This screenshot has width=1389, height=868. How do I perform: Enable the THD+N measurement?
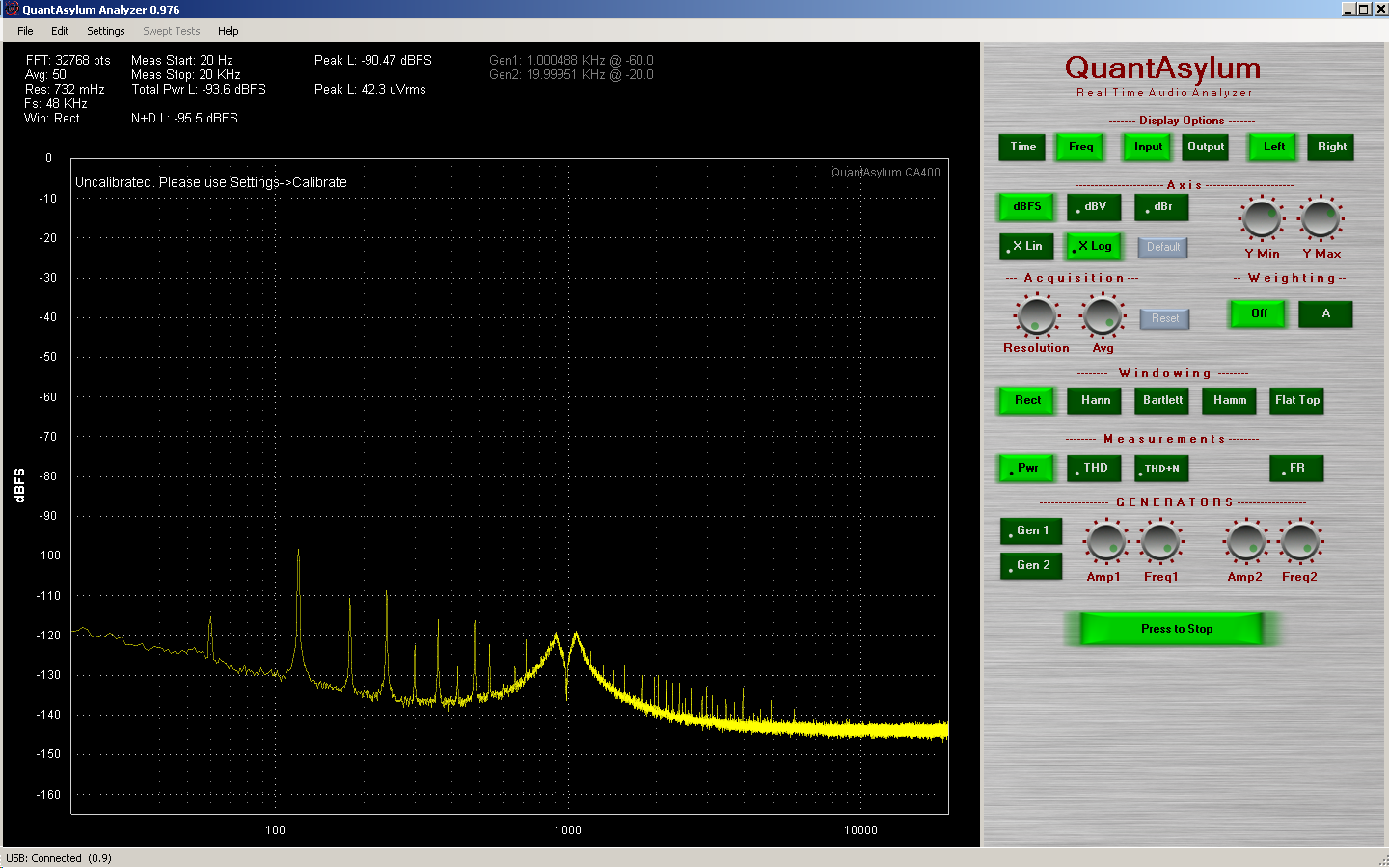pos(1161,469)
